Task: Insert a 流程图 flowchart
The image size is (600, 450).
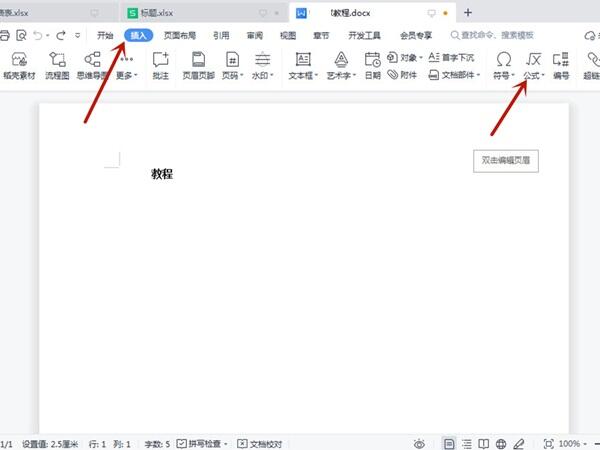Action: pyautogui.click(x=57, y=66)
